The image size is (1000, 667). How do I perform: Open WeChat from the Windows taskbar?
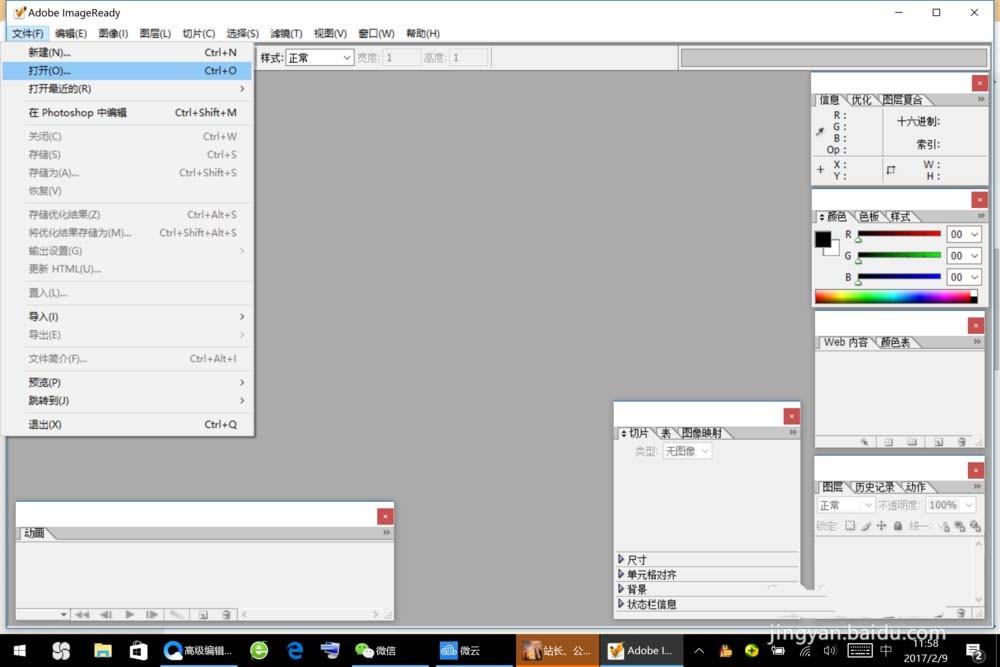pyautogui.click(x=376, y=650)
